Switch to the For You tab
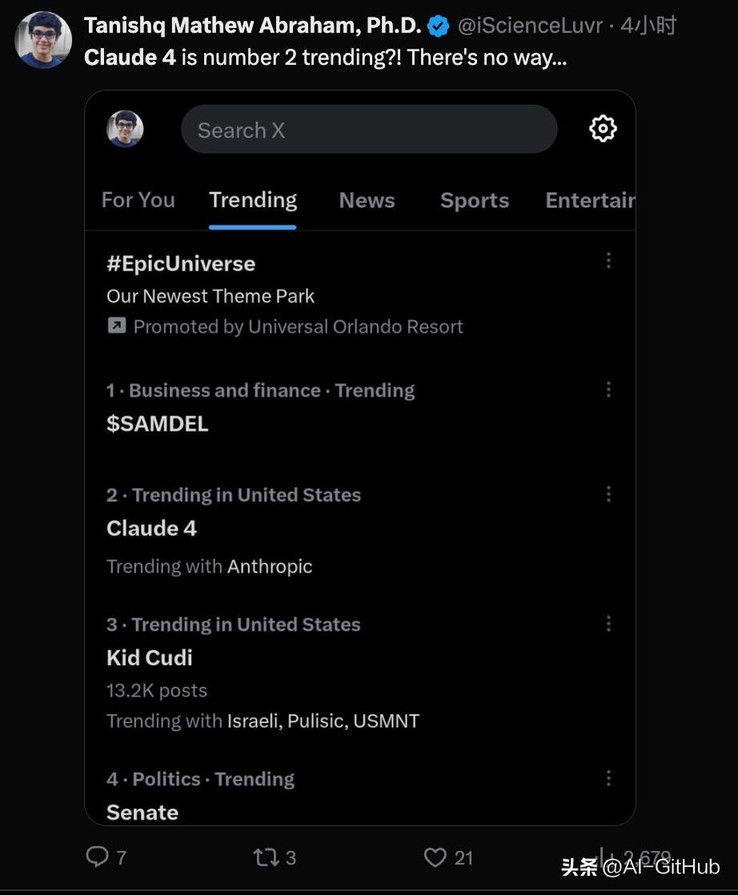The image size is (738, 895). point(138,200)
